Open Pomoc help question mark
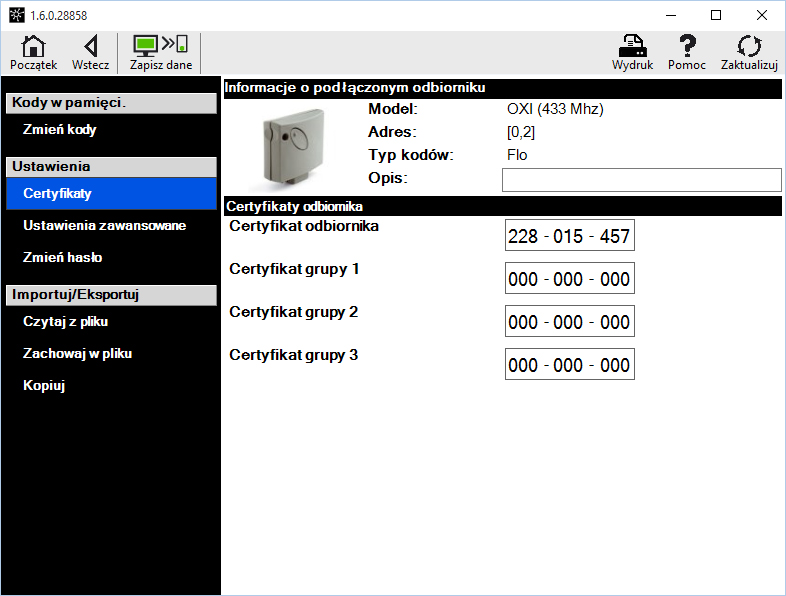The height and width of the screenshot is (596, 786). 686,52
